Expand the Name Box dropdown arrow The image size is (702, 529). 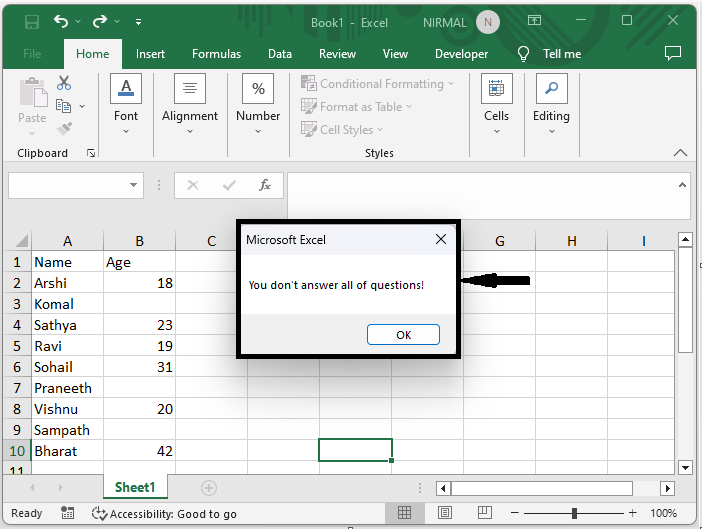tap(135, 185)
